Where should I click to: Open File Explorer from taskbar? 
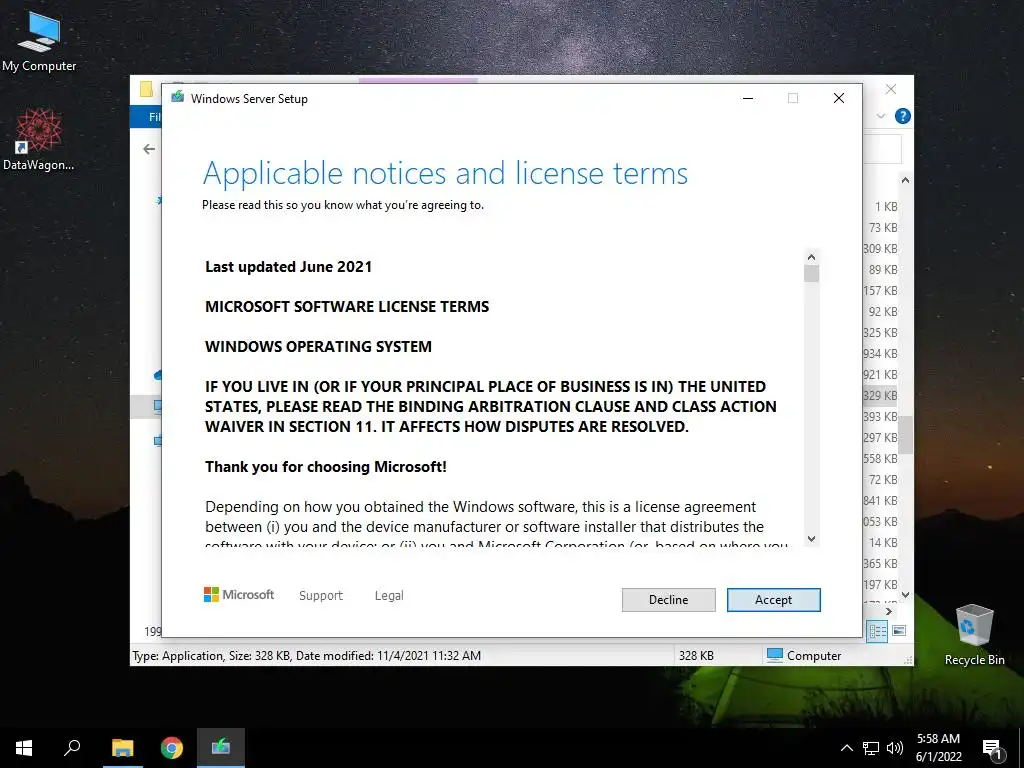pyautogui.click(x=122, y=748)
